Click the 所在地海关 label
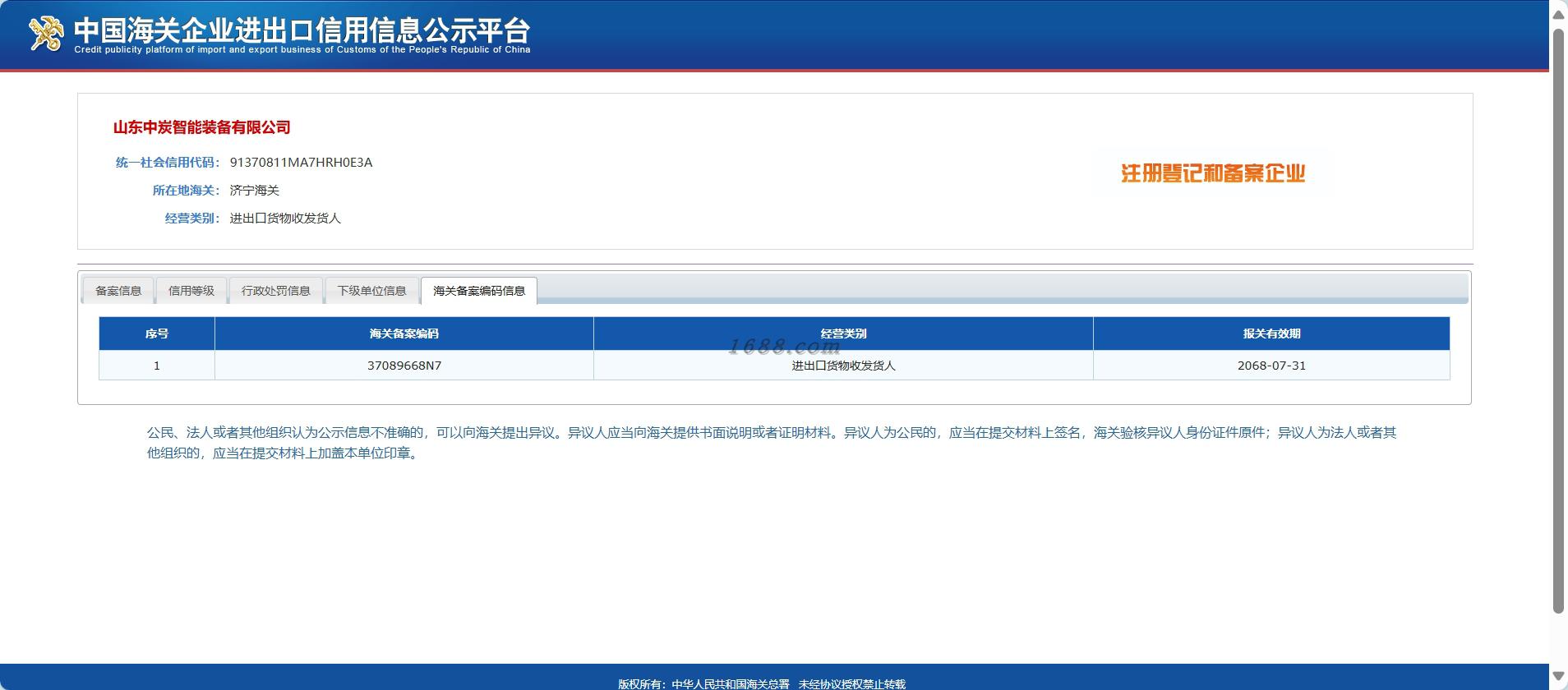1568x690 pixels. click(186, 191)
